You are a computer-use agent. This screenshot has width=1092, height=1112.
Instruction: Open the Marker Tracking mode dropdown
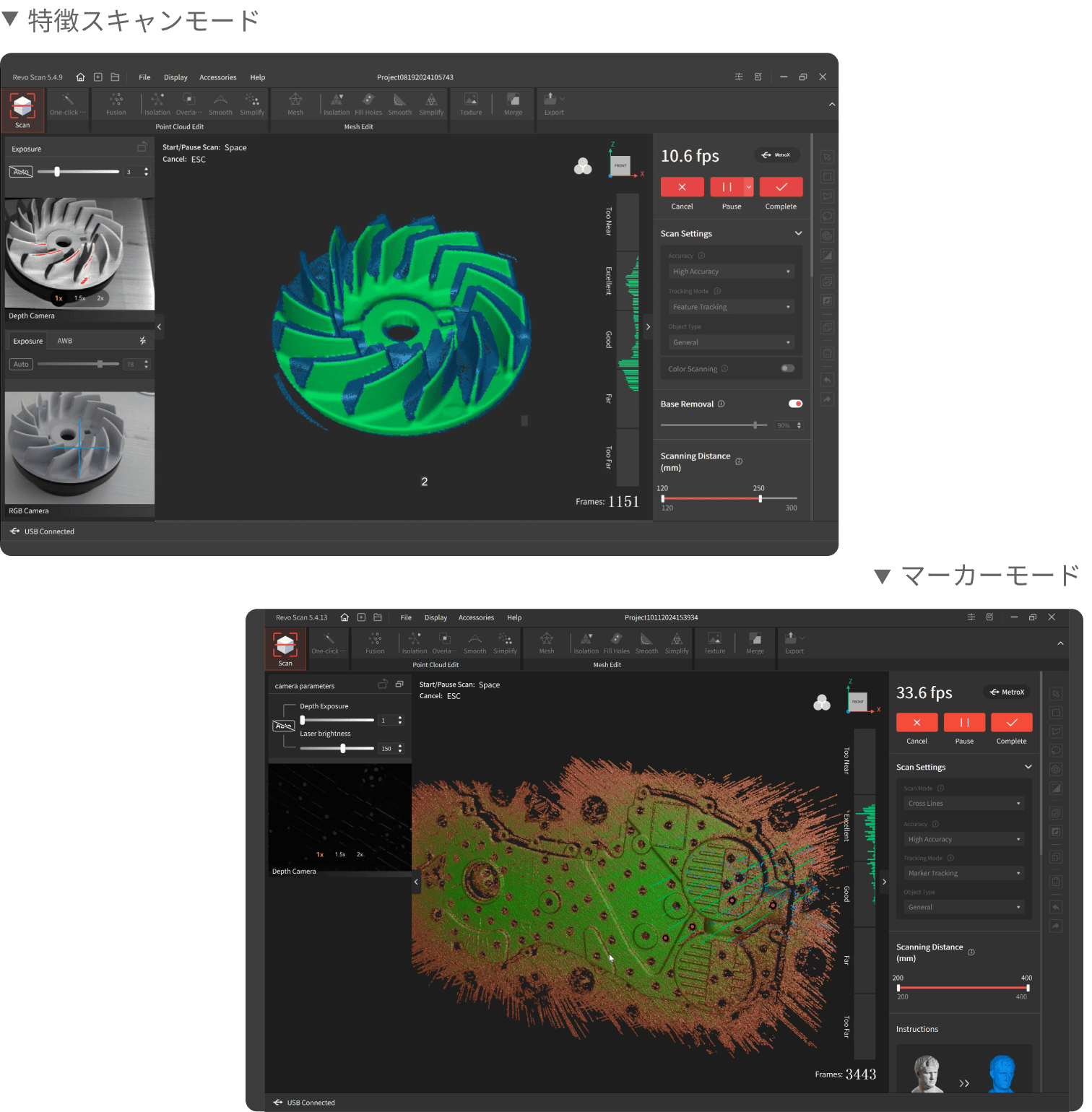[x=963, y=873]
